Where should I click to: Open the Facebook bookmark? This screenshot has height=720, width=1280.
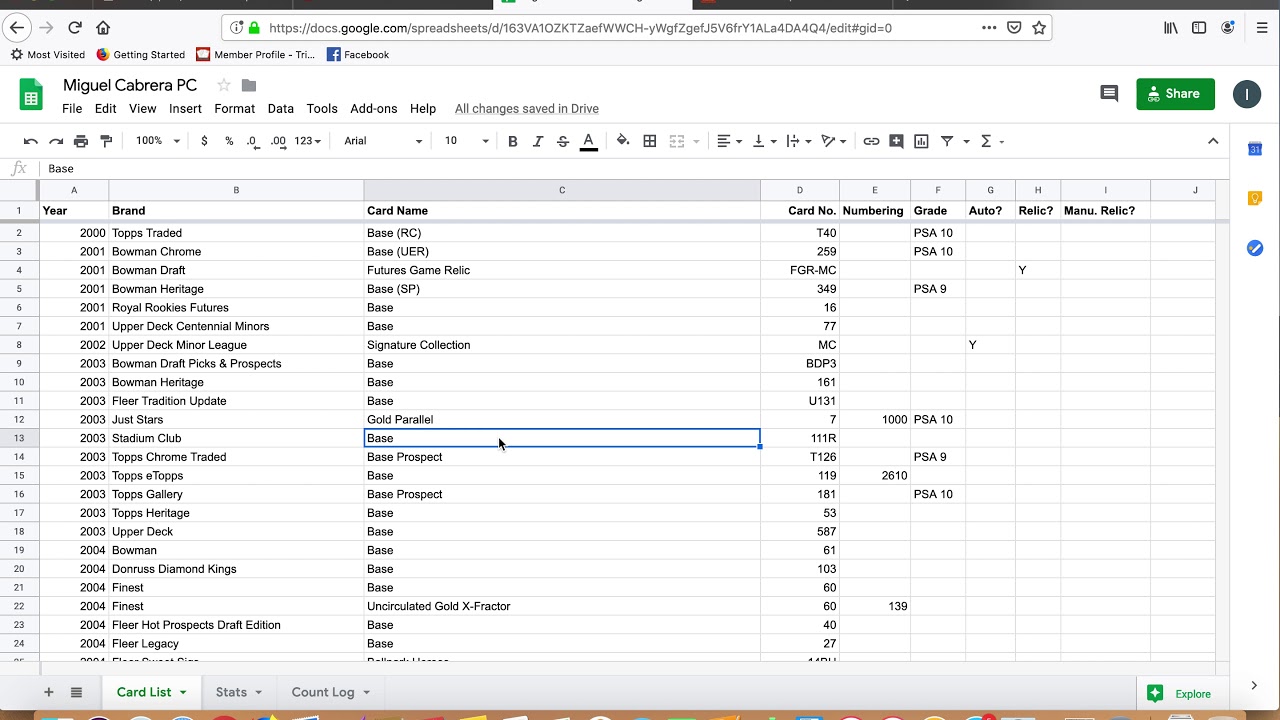coord(358,54)
